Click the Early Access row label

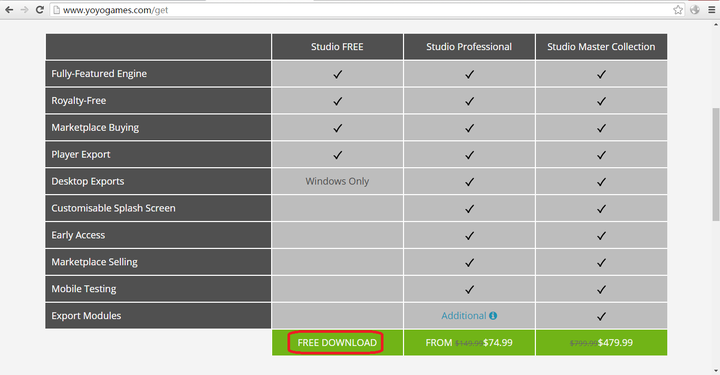coord(78,235)
